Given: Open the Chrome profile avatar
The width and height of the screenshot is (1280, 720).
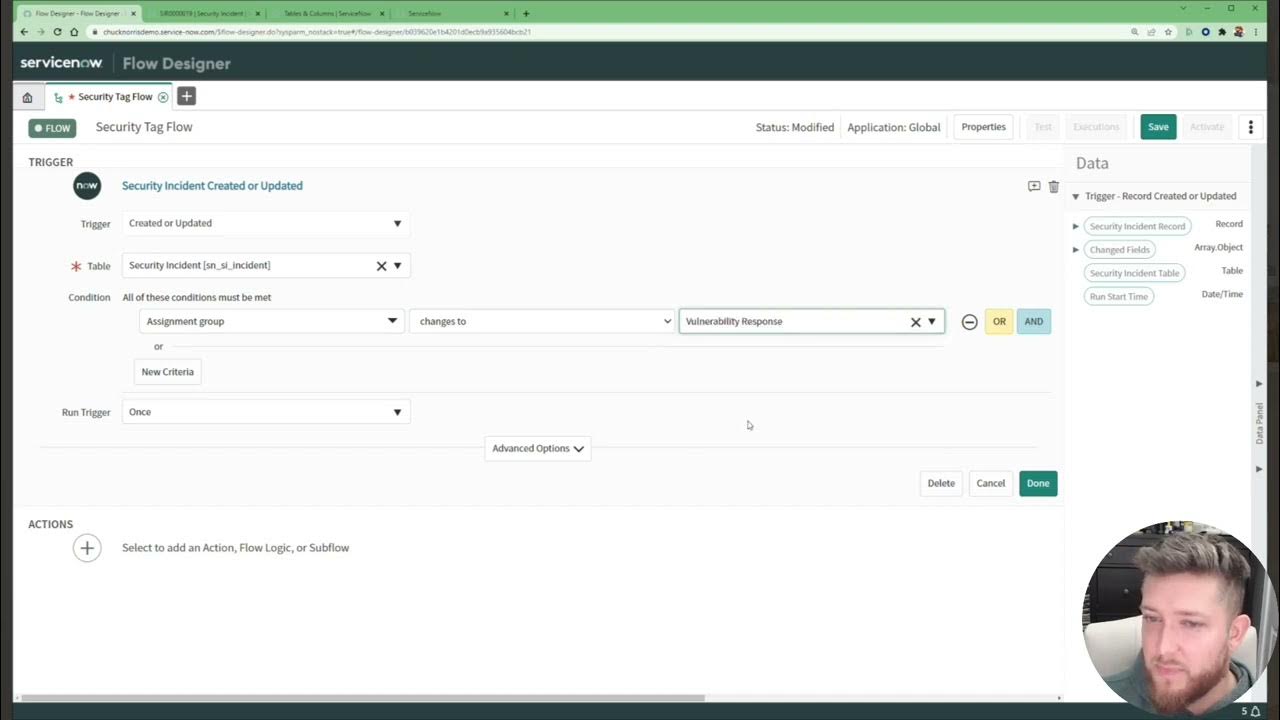Looking at the screenshot, I should tap(1238, 32).
